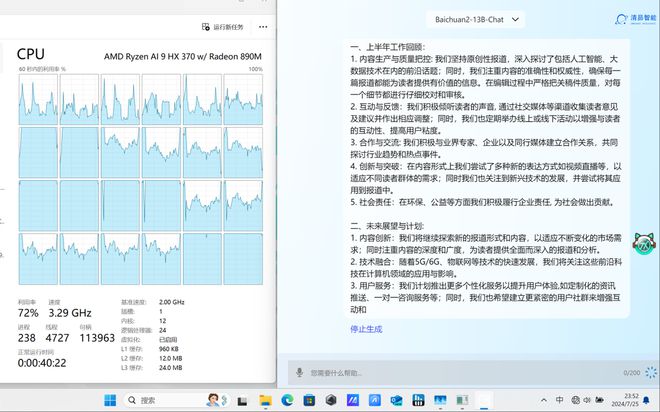Click the AMD Ryzen AI 9 HX 370 processor name
Screen dimensions: 660x412
[x=183, y=56]
